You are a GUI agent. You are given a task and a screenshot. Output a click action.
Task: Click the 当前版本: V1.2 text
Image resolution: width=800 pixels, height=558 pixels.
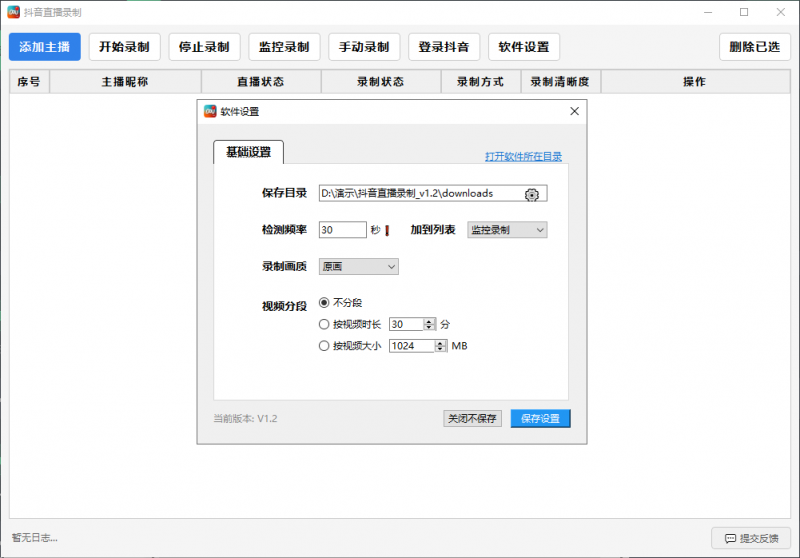point(245,419)
